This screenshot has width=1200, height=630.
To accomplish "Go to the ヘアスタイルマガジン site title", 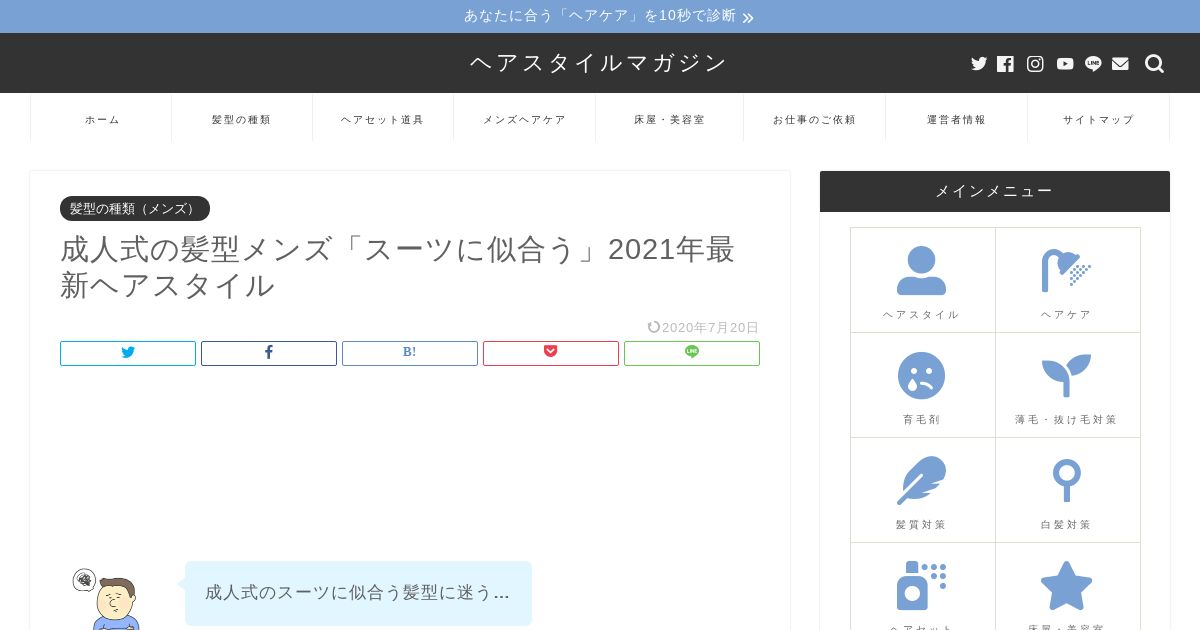I will pos(599,63).
